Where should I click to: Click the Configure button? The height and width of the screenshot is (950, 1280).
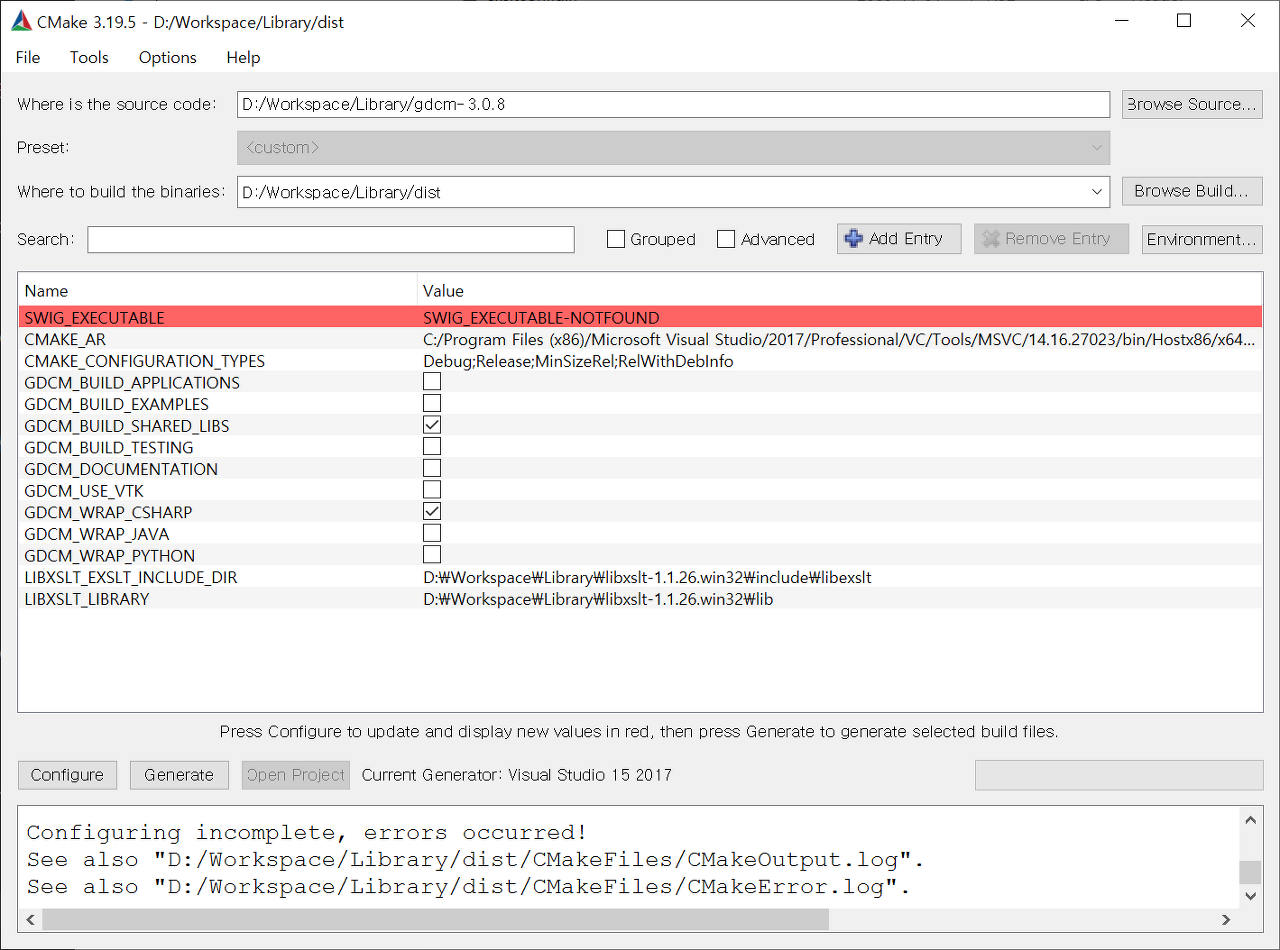[x=67, y=775]
